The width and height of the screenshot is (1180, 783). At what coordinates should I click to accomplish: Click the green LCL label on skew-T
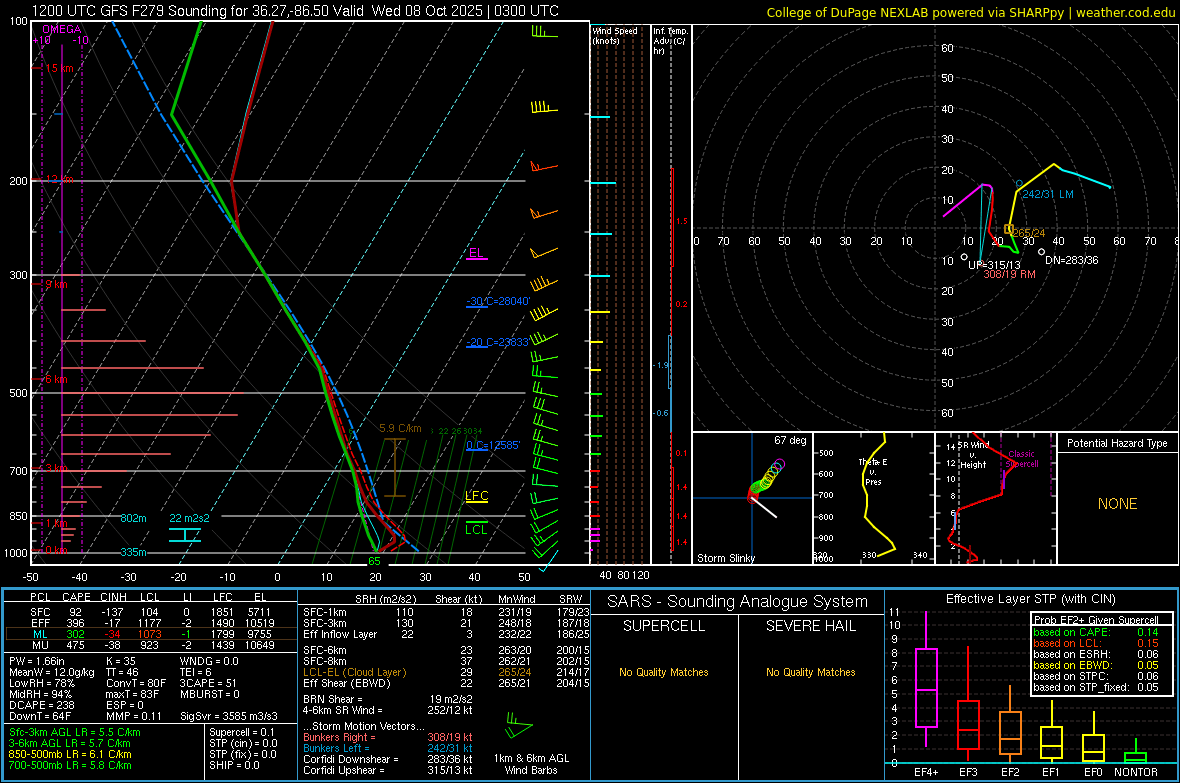[476, 529]
